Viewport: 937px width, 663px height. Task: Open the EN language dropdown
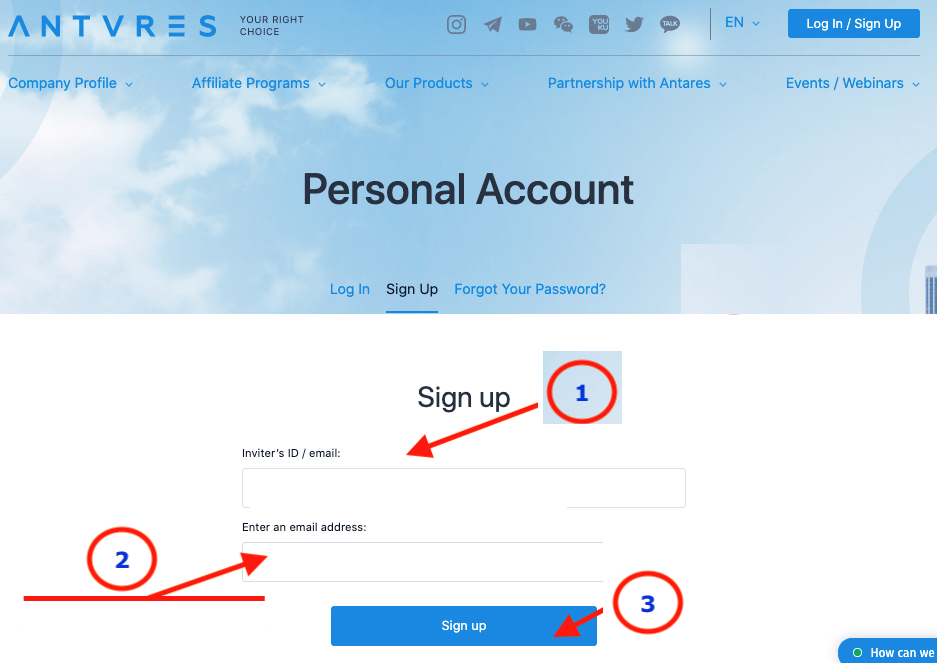(x=742, y=23)
